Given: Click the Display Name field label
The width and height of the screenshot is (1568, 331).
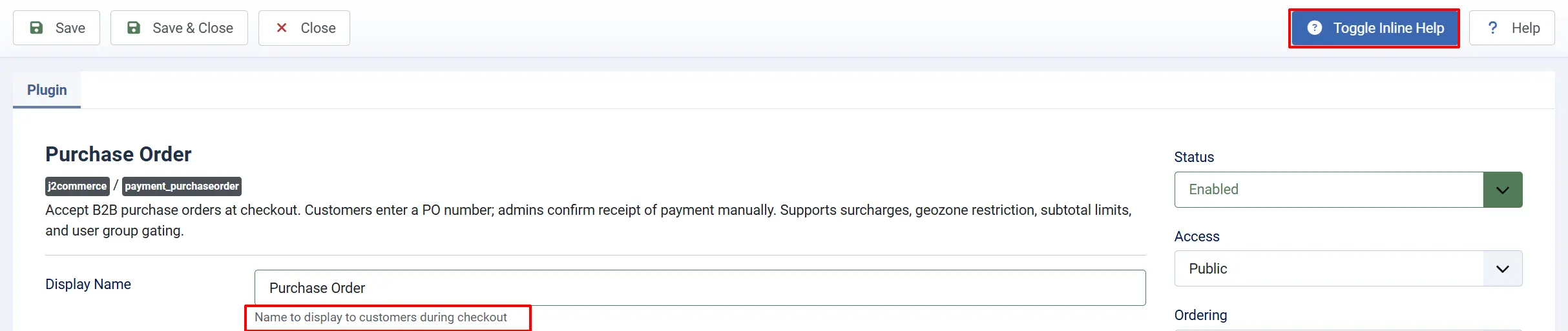Looking at the screenshot, I should (x=88, y=284).
